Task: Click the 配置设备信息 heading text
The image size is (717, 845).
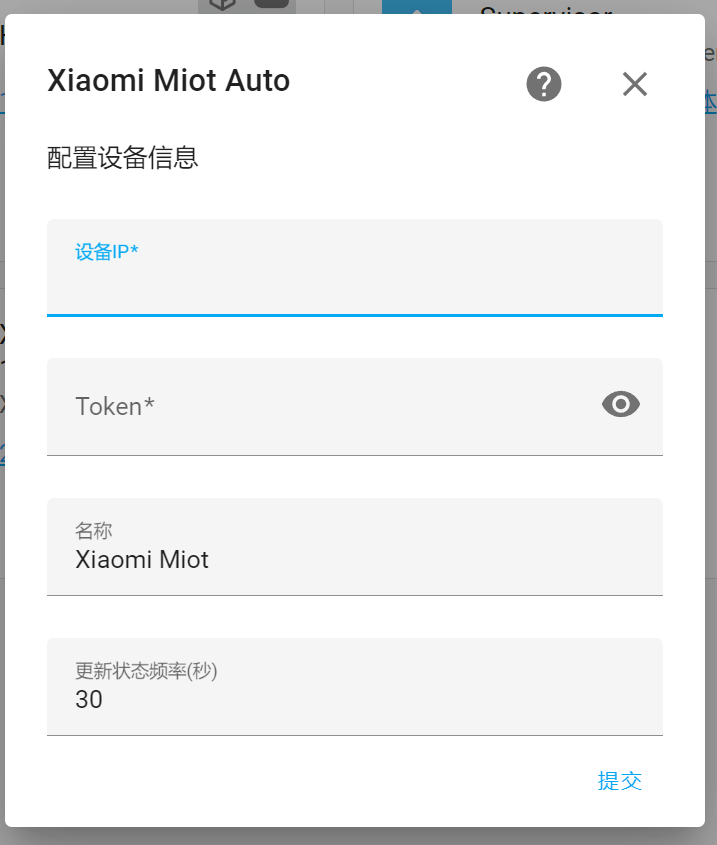Action: click(x=122, y=158)
